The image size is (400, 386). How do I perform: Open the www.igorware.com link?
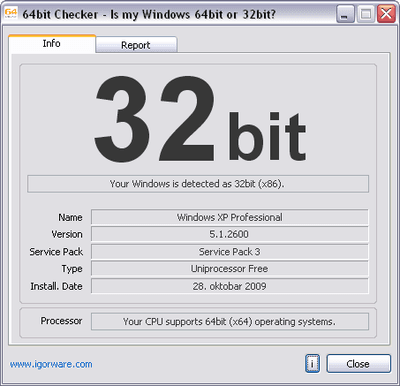pos(51,364)
